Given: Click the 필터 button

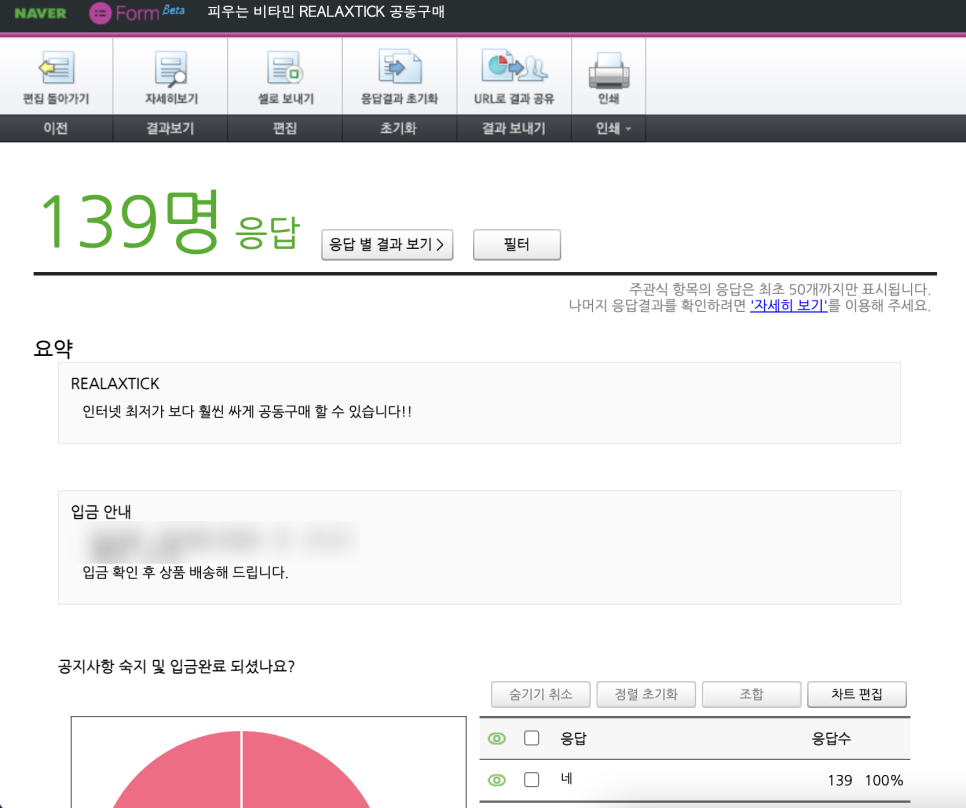Looking at the screenshot, I should point(516,244).
